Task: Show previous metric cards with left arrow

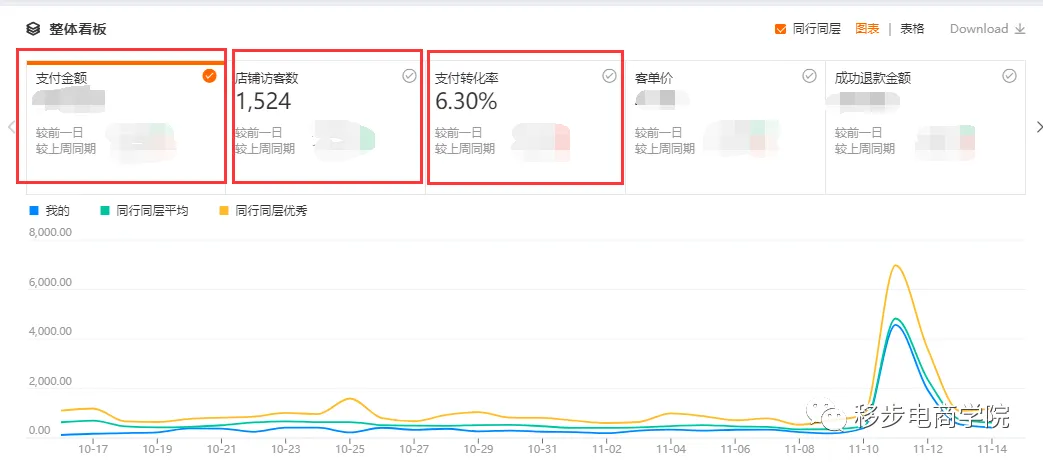Action: tap(11, 126)
